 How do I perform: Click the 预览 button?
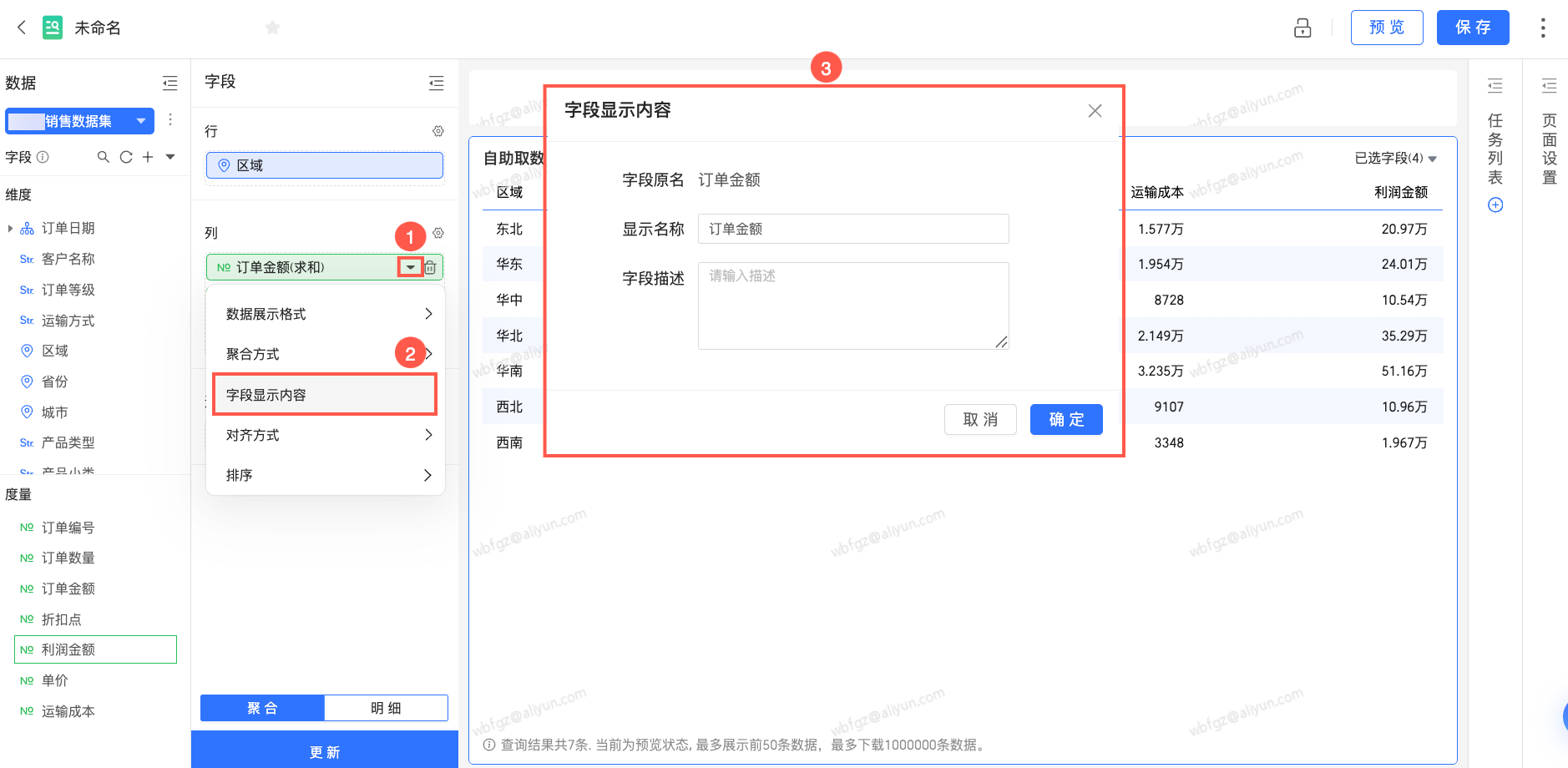[1387, 28]
